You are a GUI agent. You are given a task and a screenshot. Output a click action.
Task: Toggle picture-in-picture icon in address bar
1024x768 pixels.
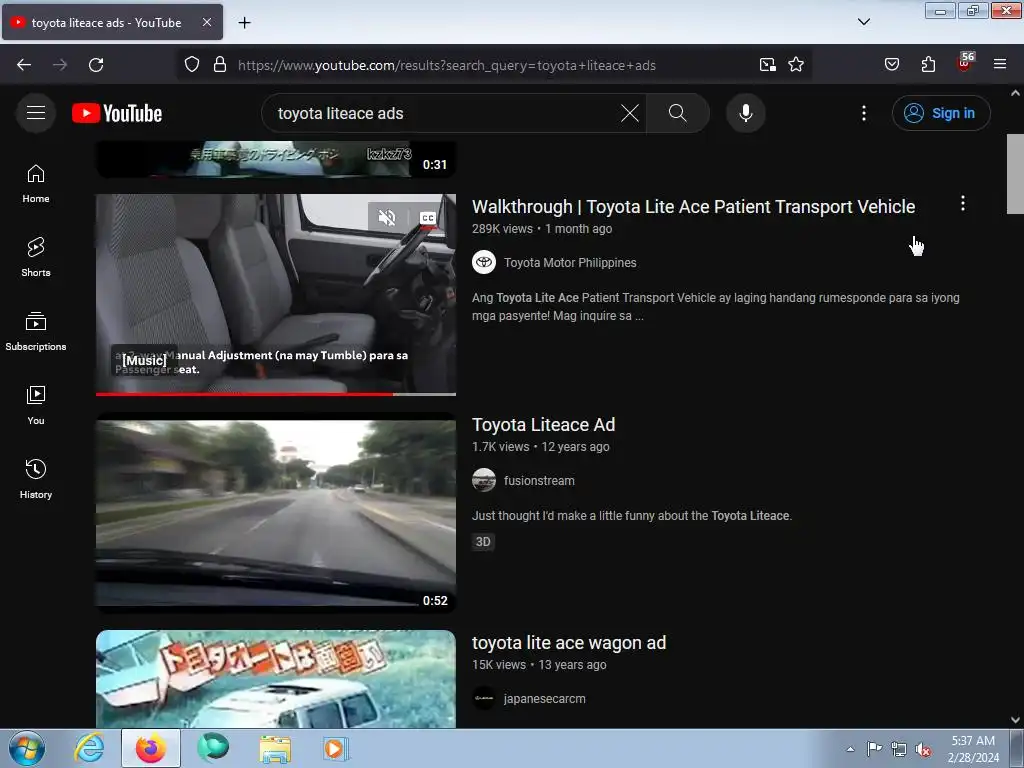(767, 65)
